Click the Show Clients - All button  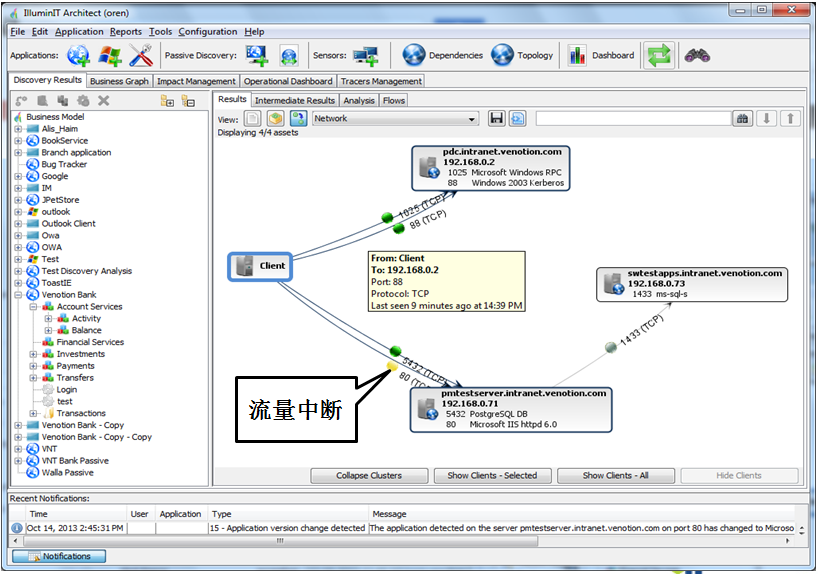click(616, 475)
